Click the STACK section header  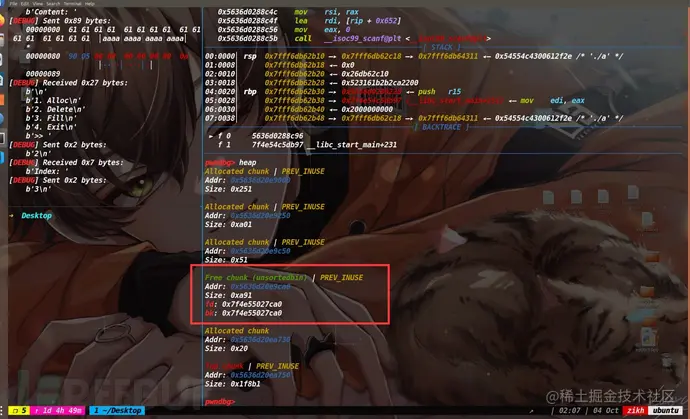tap(442, 47)
